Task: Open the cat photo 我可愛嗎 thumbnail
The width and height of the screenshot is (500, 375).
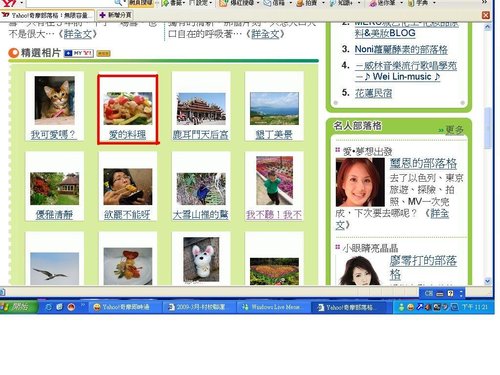Action: pos(55,100)
